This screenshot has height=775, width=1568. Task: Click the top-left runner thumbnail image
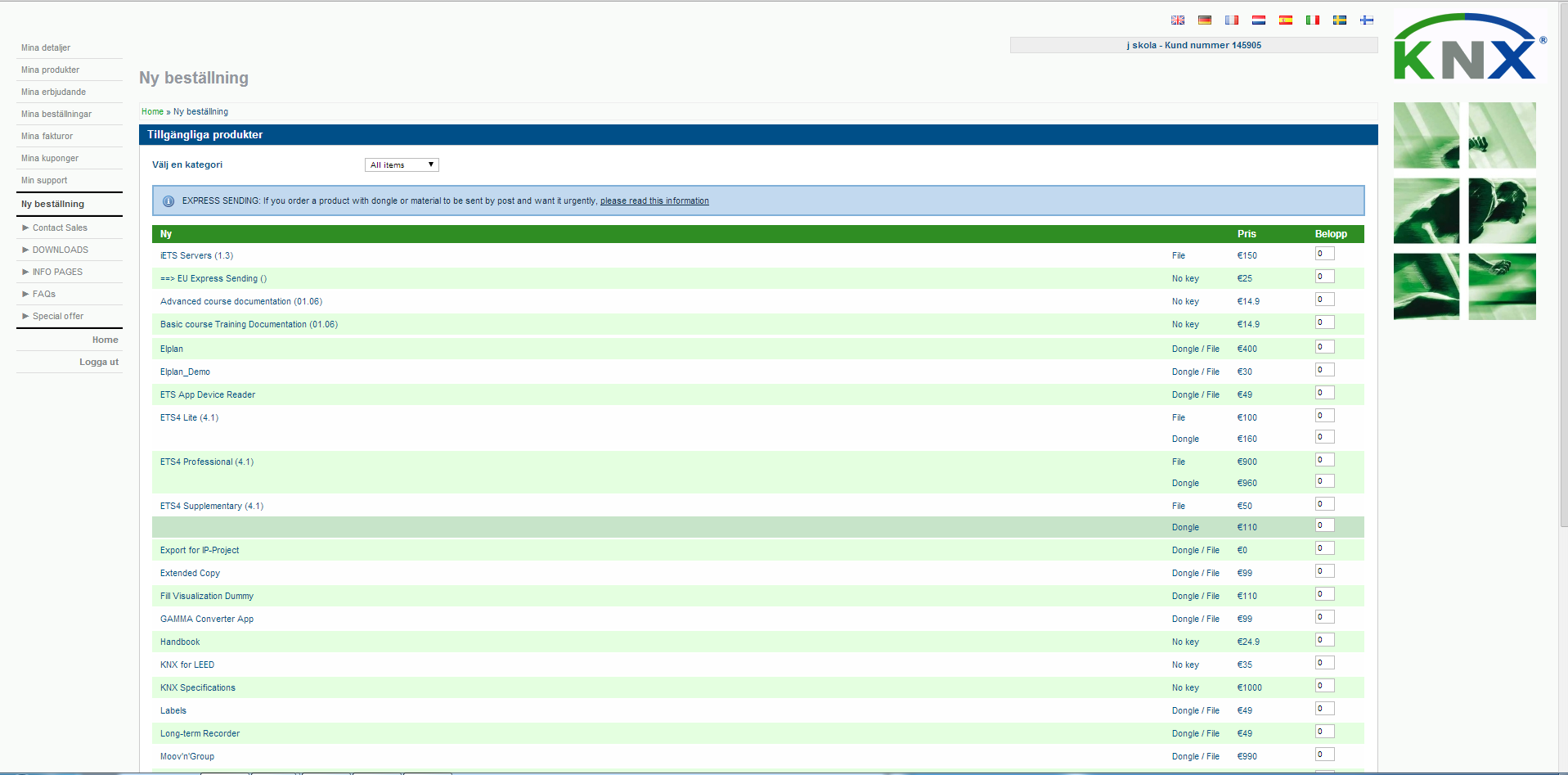(x=1426, y=135)
